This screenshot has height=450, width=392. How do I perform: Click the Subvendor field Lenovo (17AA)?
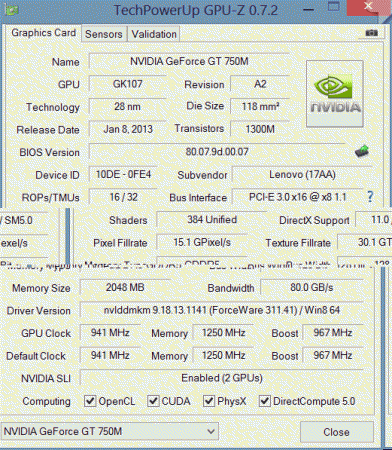coord(302,174)
